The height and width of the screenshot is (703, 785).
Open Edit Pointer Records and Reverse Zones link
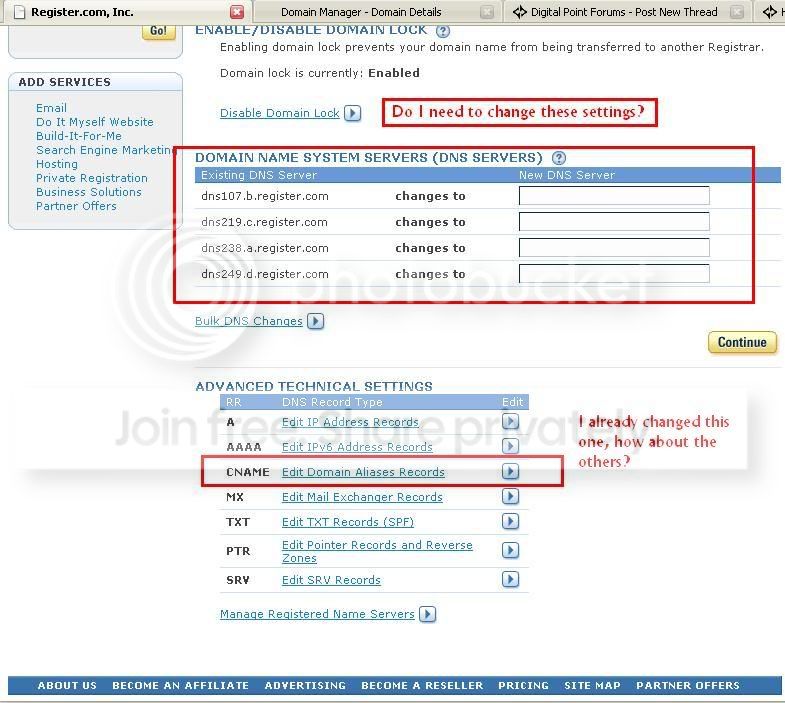point(377,551)
